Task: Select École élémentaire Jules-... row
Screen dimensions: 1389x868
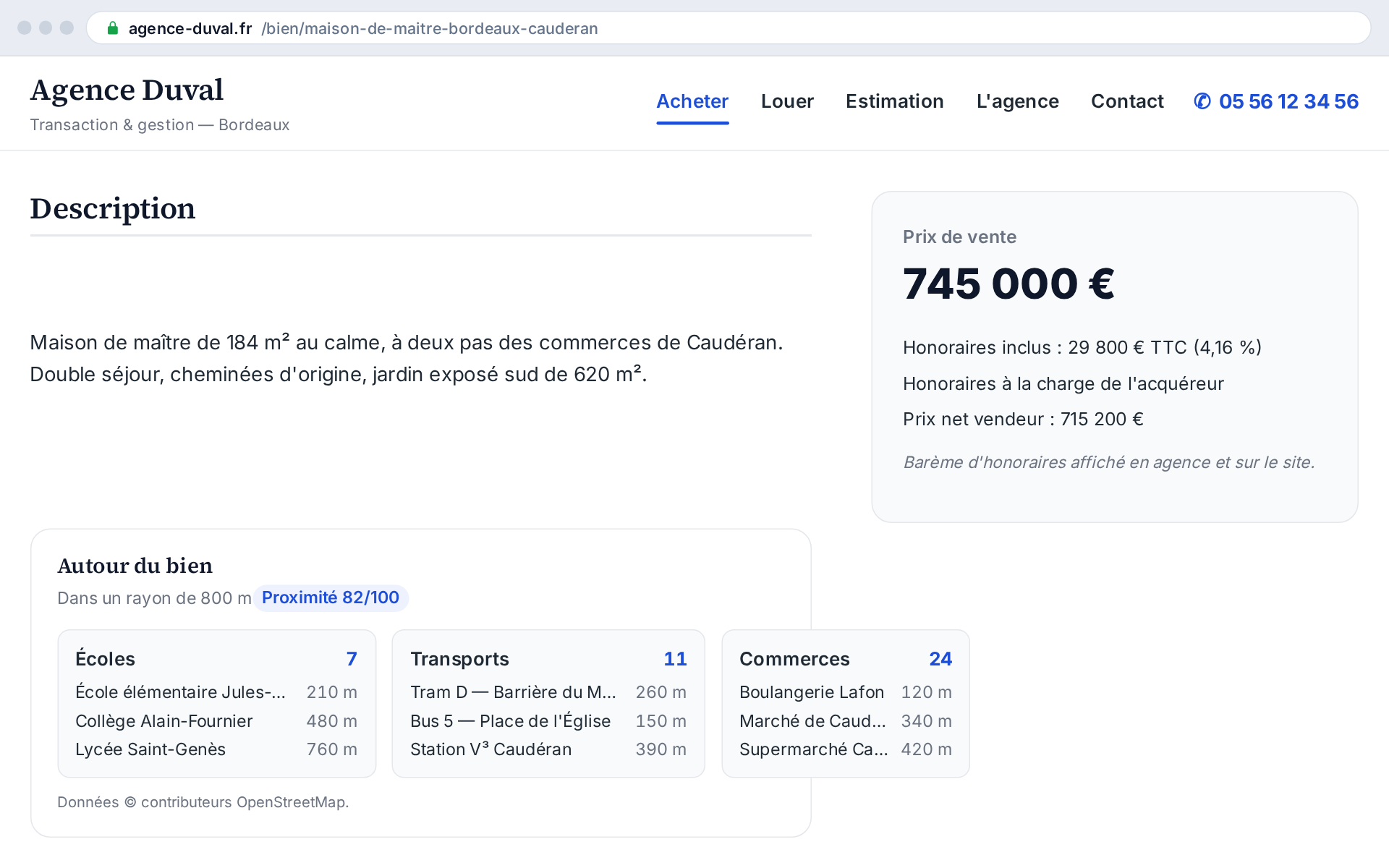Action: 216,692
